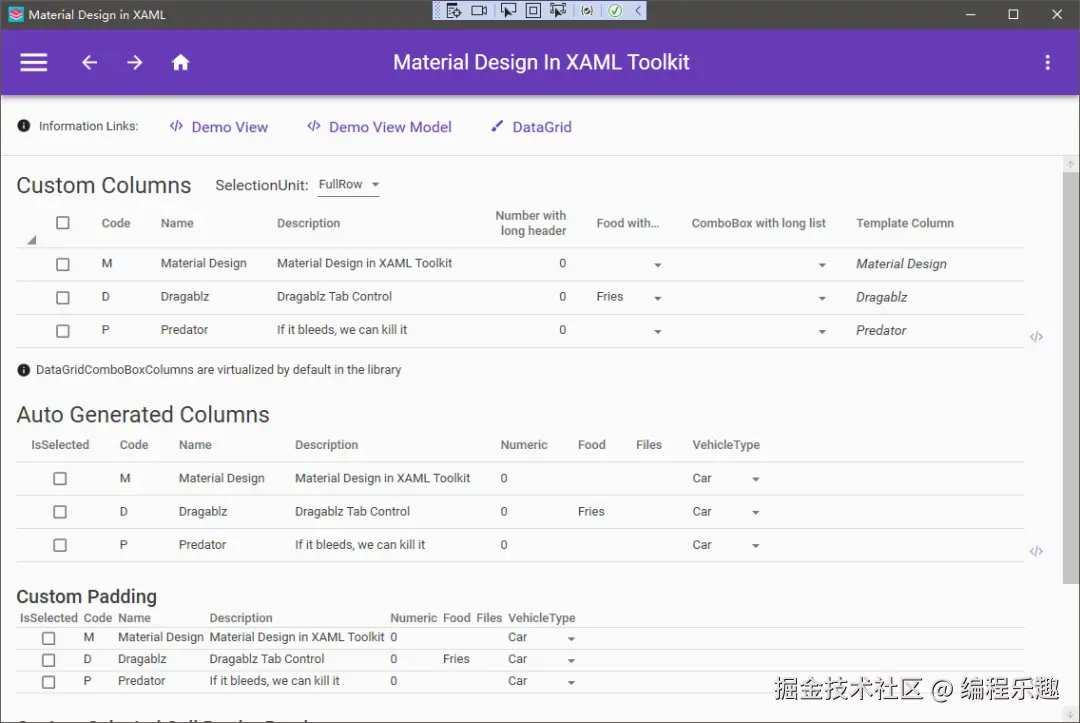This screenshot has width=1080, height=723.
Task: Select 'Material Design in XAML Toolkit' custom description cell
Action: (364, 263)
